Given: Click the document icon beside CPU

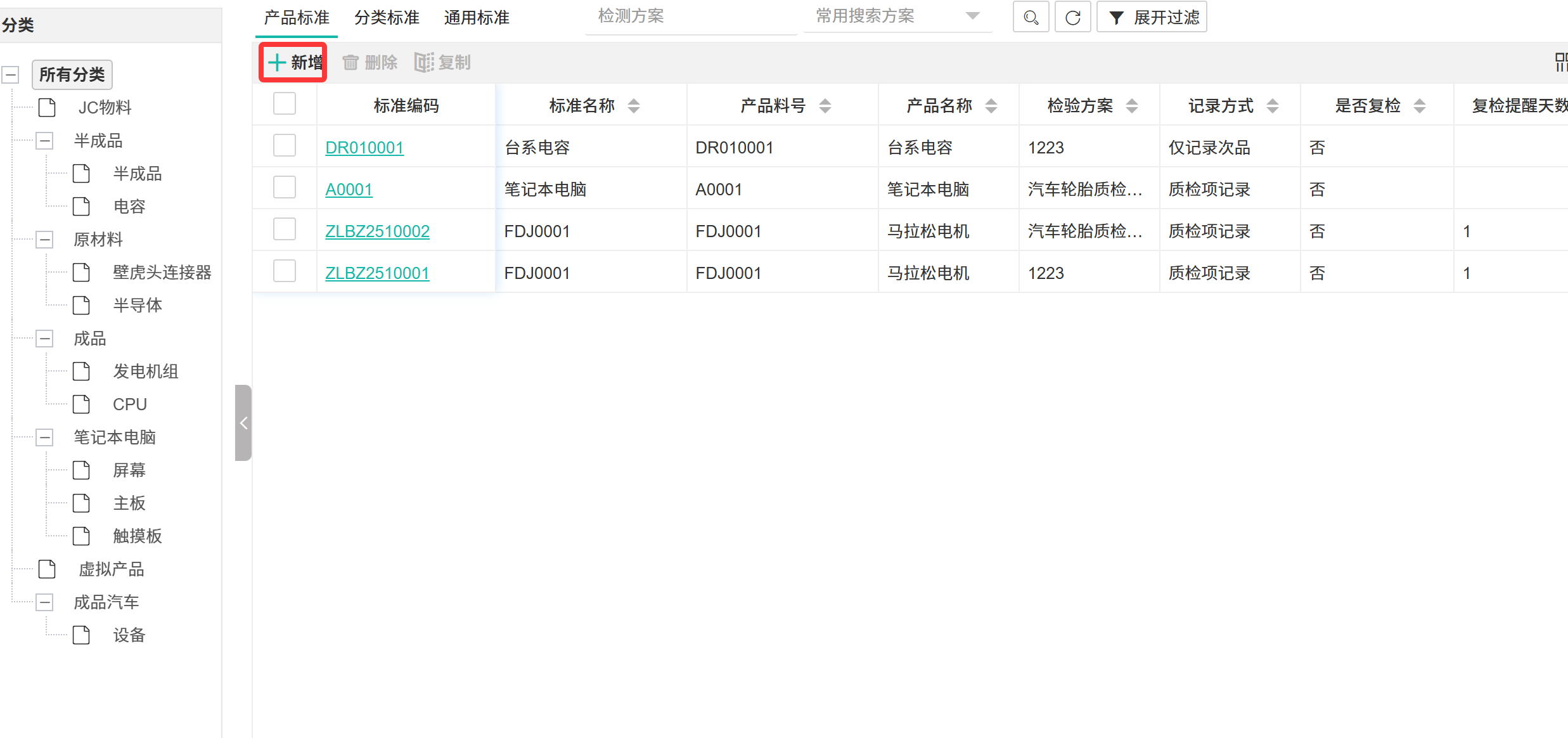Looking at the screenshot, I should (82, 404).
